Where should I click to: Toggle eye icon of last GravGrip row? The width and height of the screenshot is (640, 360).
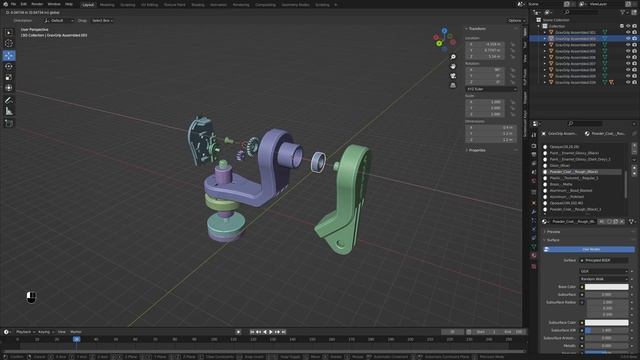click(628, 82)
